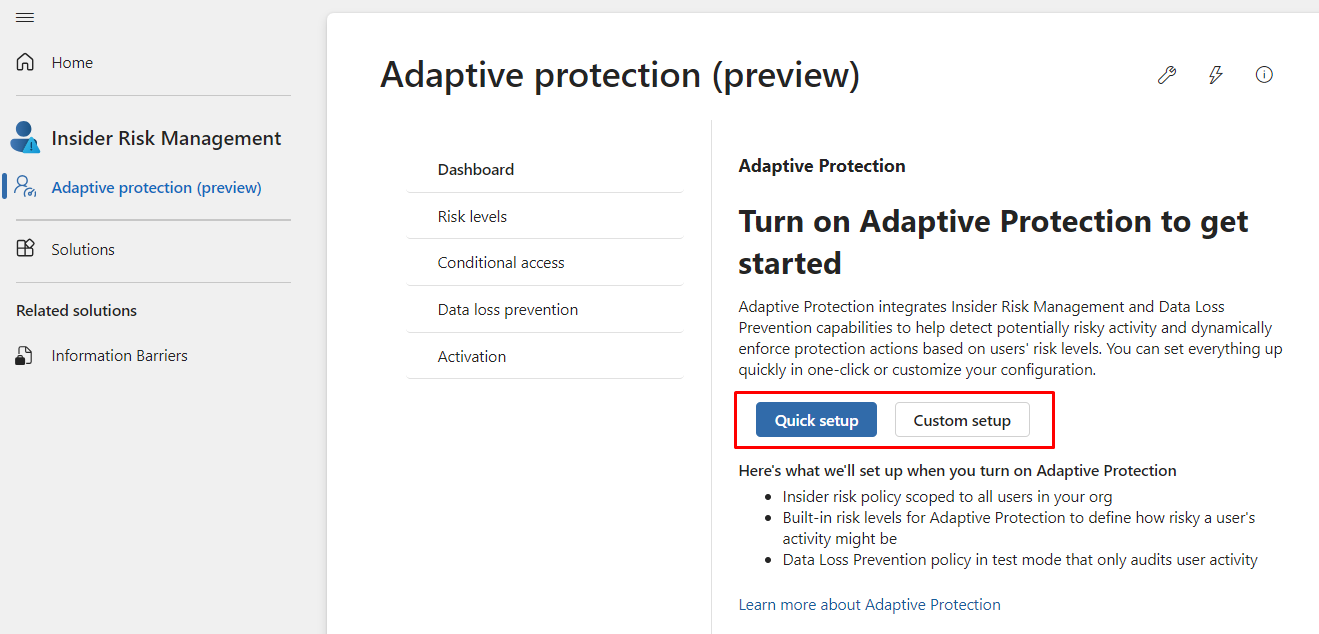Click the Insider Risk Management icon
Image resolution: width=1319 pixels, height=634 pixels.
(x=25, y=138)
